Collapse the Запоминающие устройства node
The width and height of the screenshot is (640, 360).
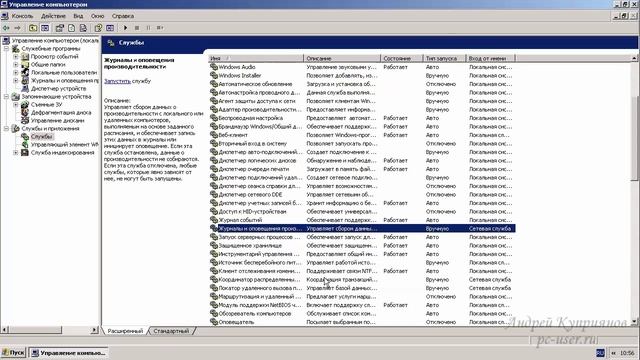[x=7, y=97]
